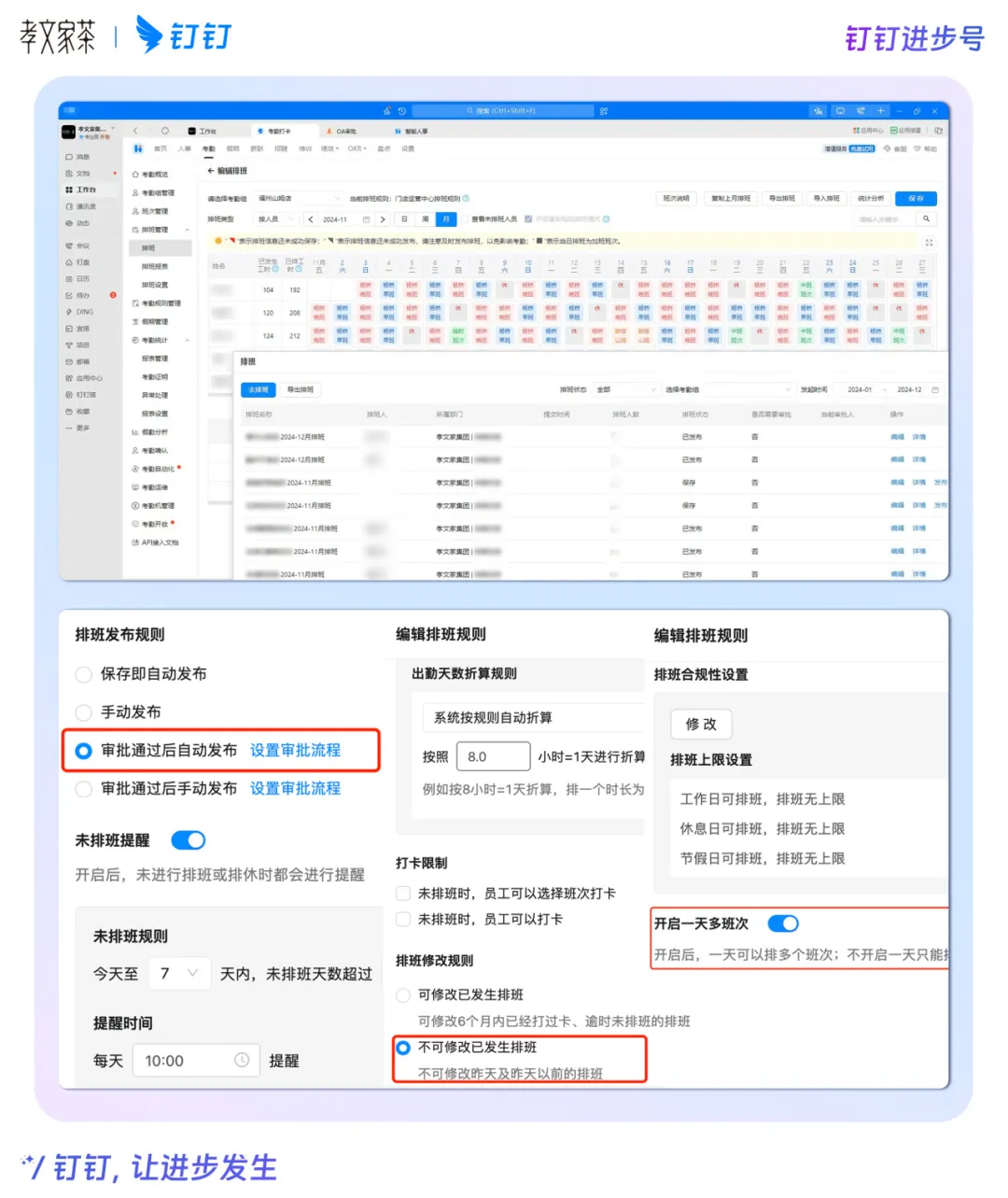This screenshot has height=1198, width=1008.
Task: Switch to the 智能人事 tab
Action: (x=412, y=131)
